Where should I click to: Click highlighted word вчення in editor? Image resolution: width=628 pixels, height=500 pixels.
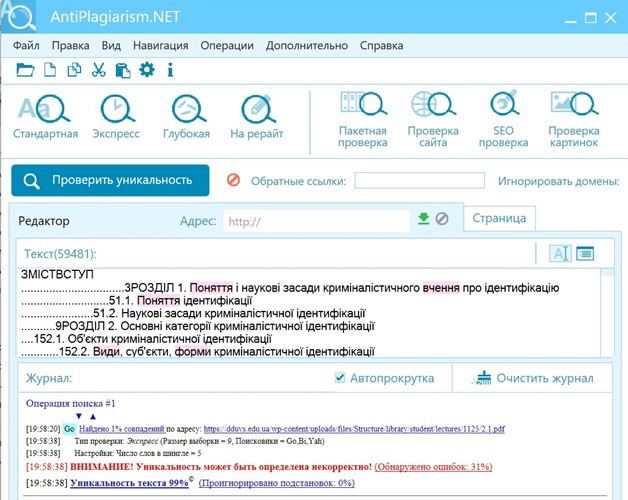click(441, 288)
